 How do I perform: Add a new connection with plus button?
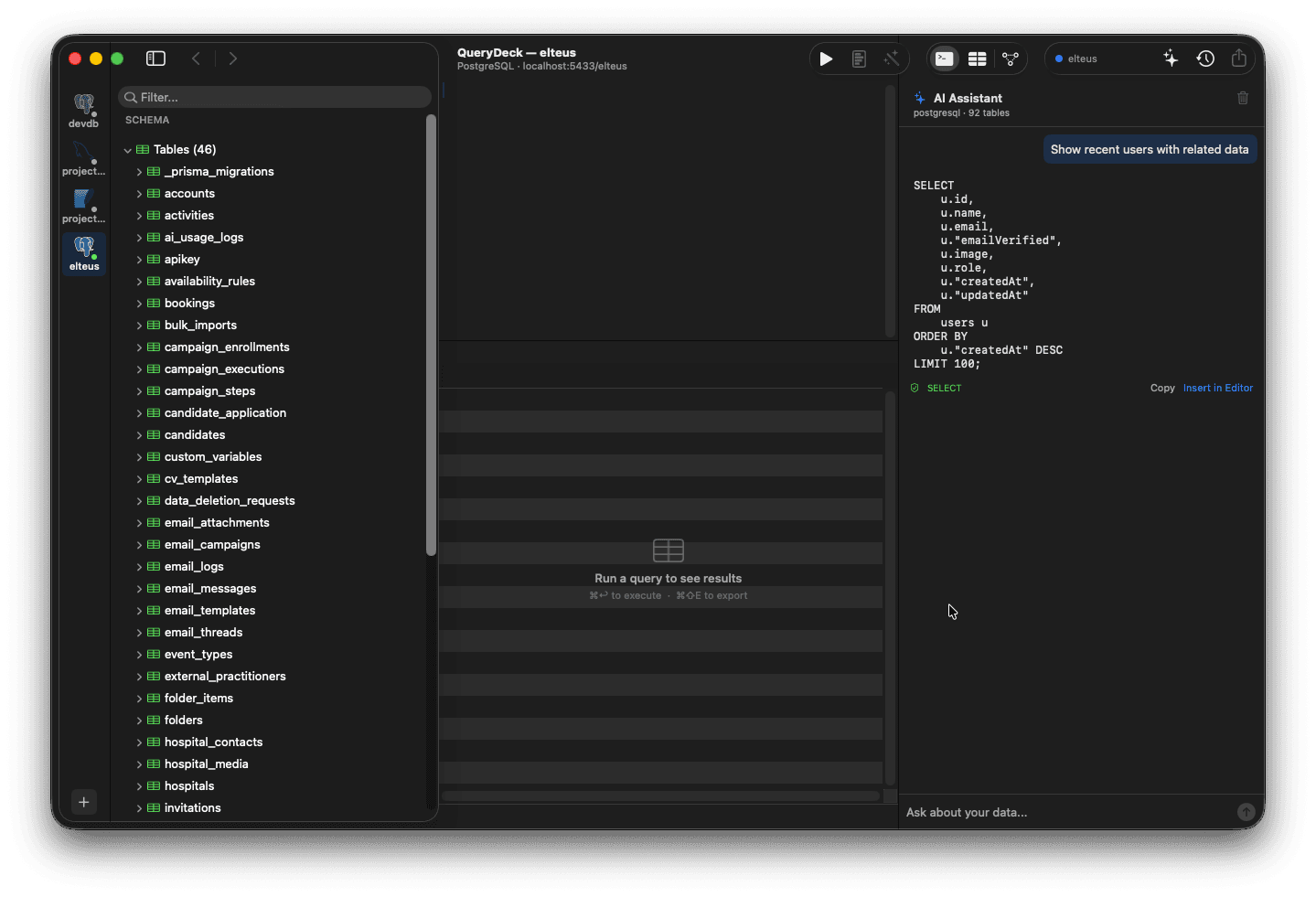(84, 802)
